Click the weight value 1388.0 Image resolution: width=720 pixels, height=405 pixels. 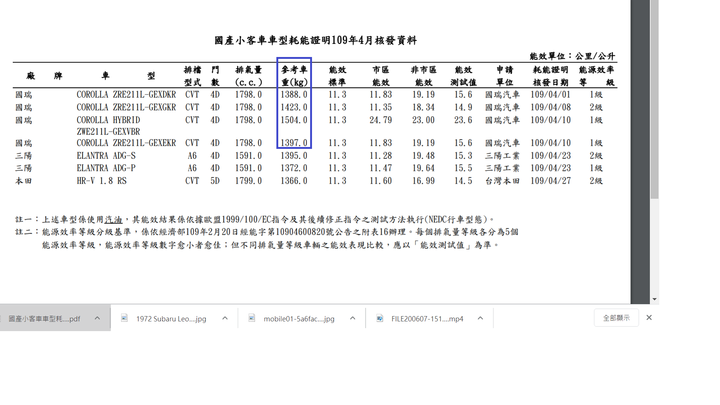pyautogui.click(x=294, y=95)
